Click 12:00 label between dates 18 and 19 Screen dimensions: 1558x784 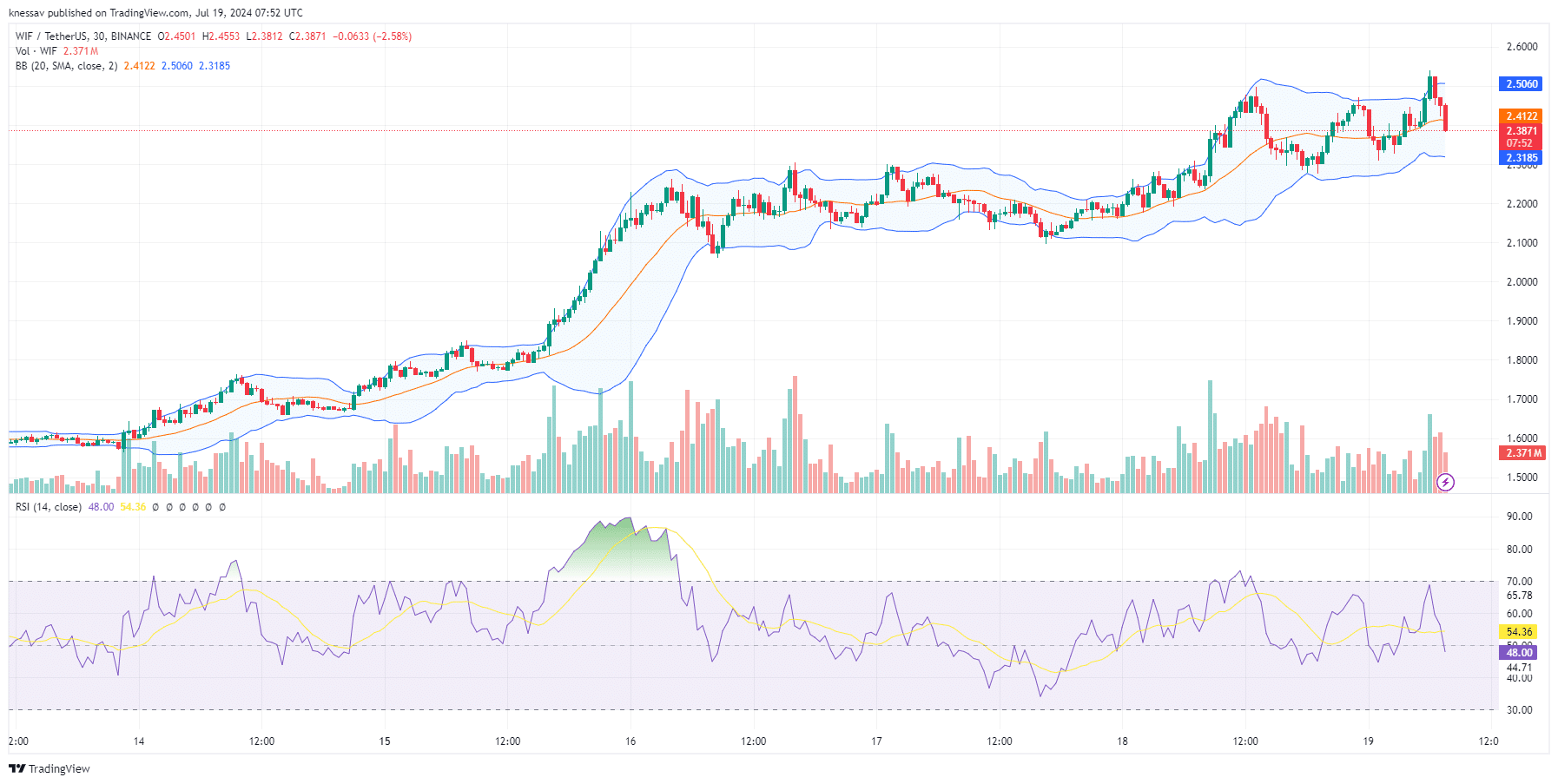click(x=1244, y=741)
